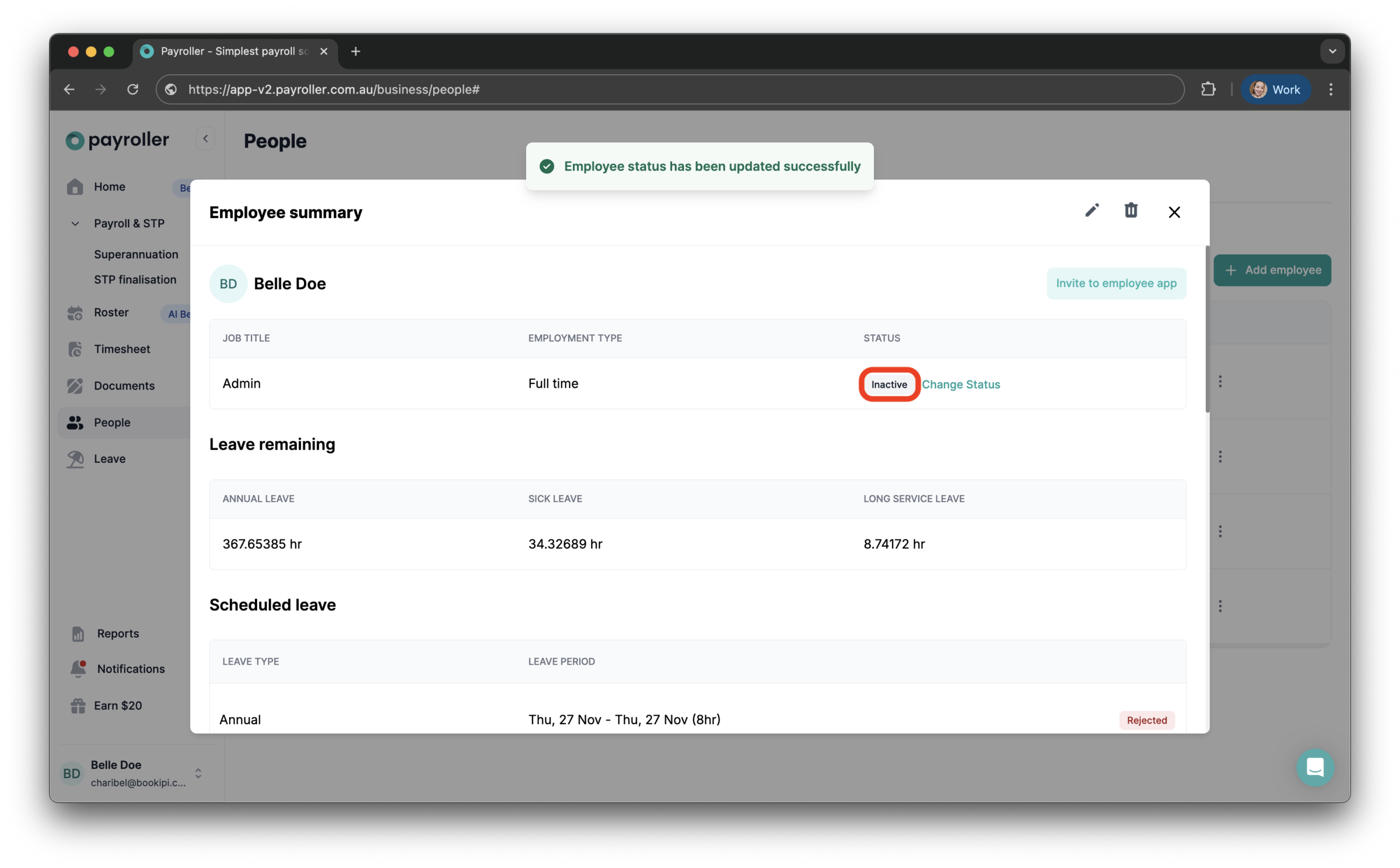Click the Change Status link

coord(961,384)
